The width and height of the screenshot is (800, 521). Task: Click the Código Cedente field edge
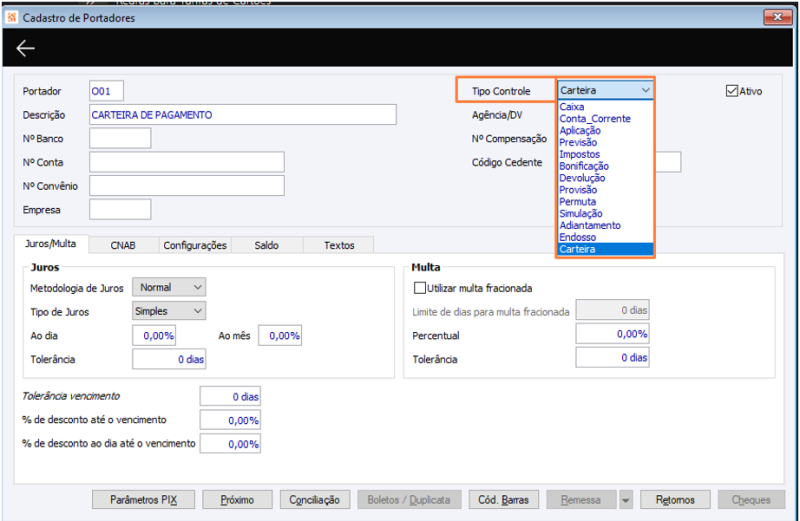(x=668, y=162)
